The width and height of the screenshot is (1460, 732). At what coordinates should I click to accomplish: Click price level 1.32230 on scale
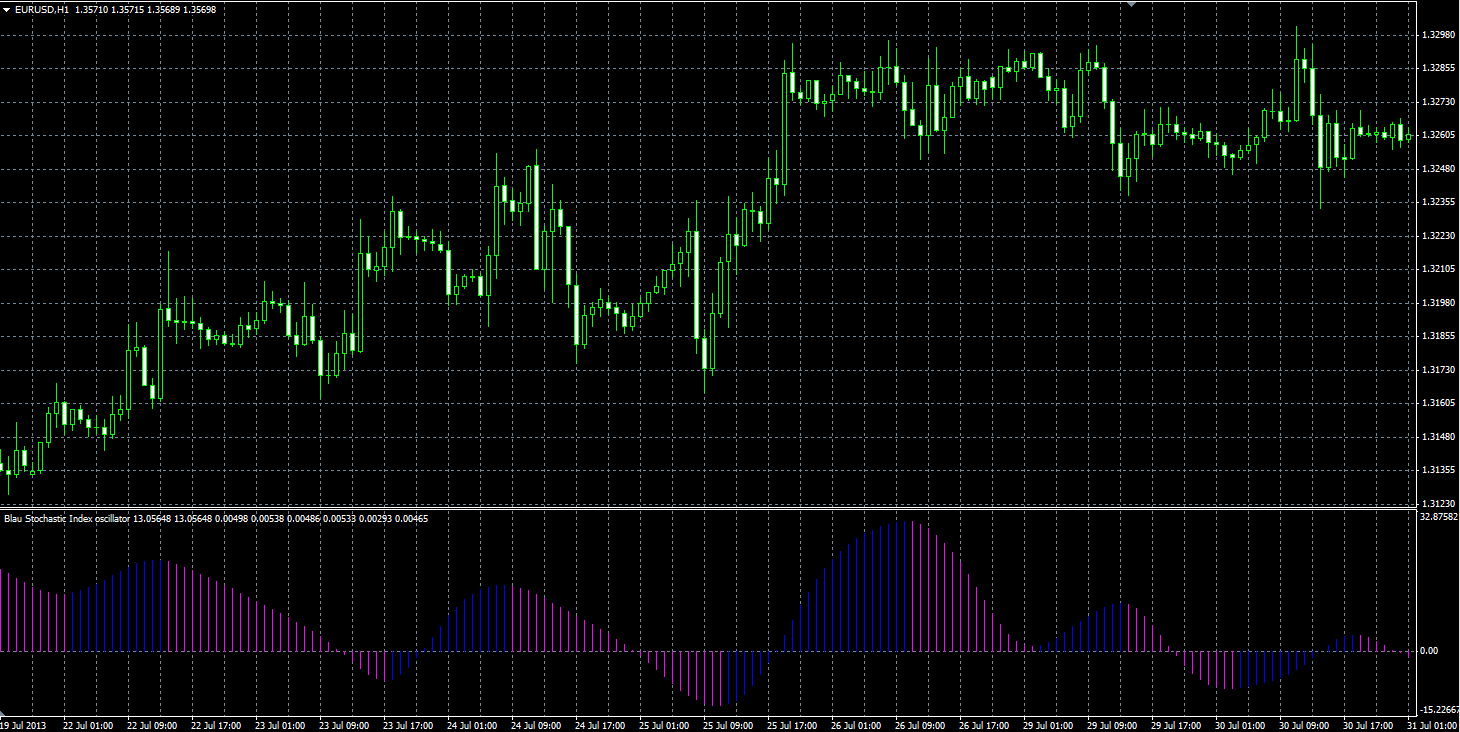pyautogui.click(x=1437, y=236)
